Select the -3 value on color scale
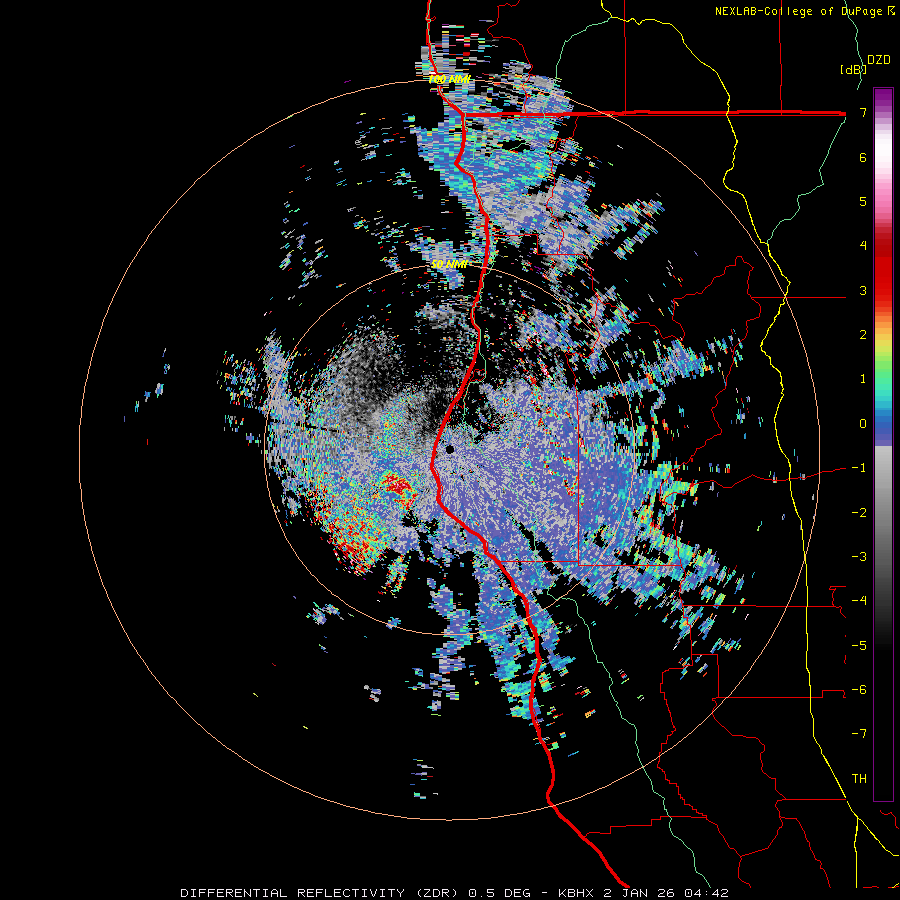 pyautogui.click(x=859, y=557)
